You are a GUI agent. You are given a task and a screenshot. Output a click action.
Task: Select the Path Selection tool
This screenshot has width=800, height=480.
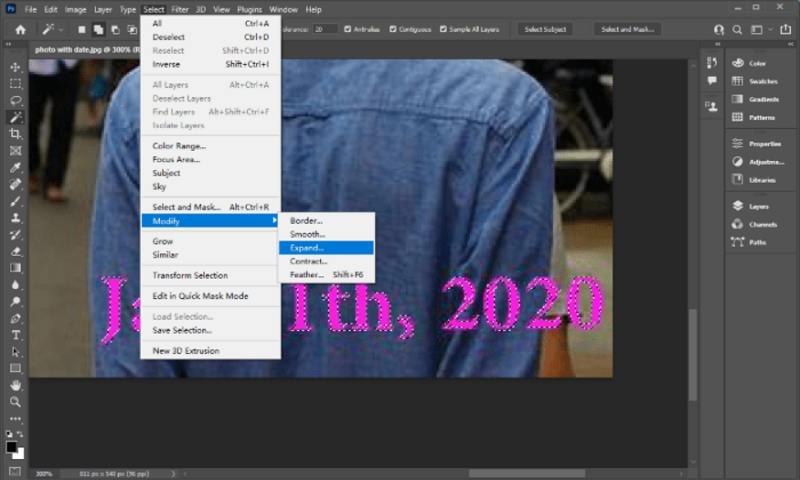pos(15,352)
